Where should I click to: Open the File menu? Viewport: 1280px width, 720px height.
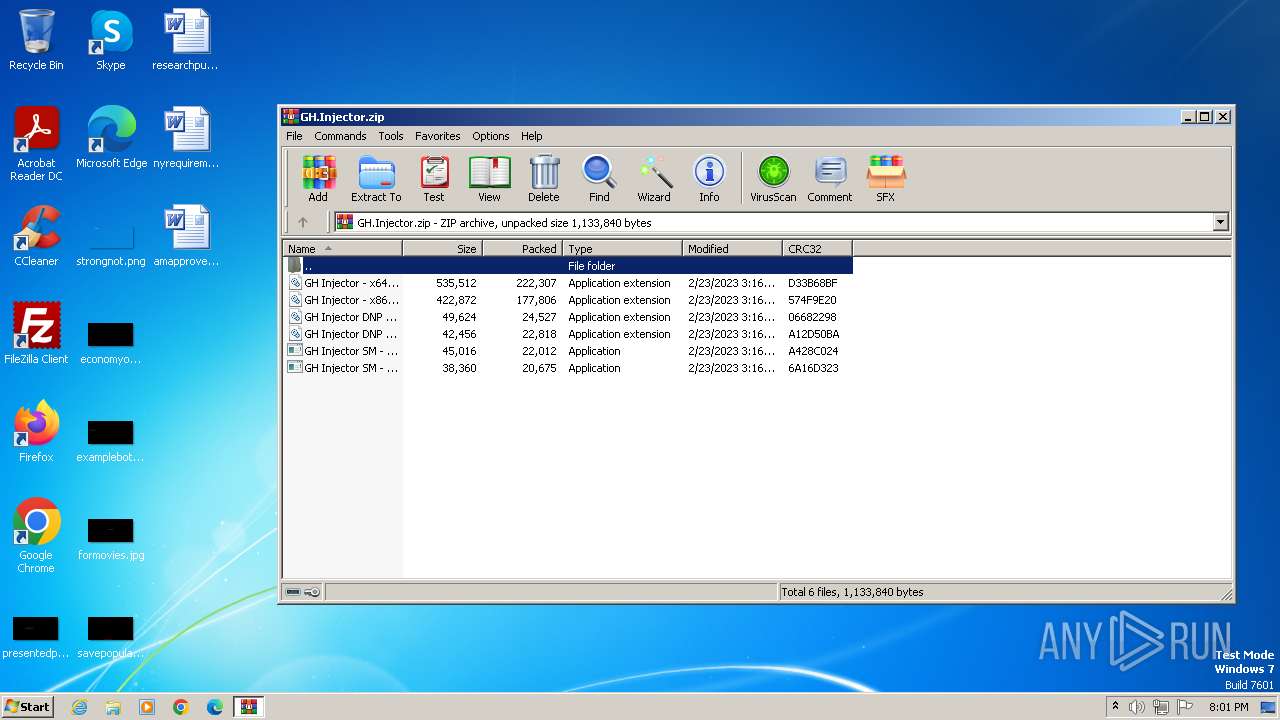294,136
